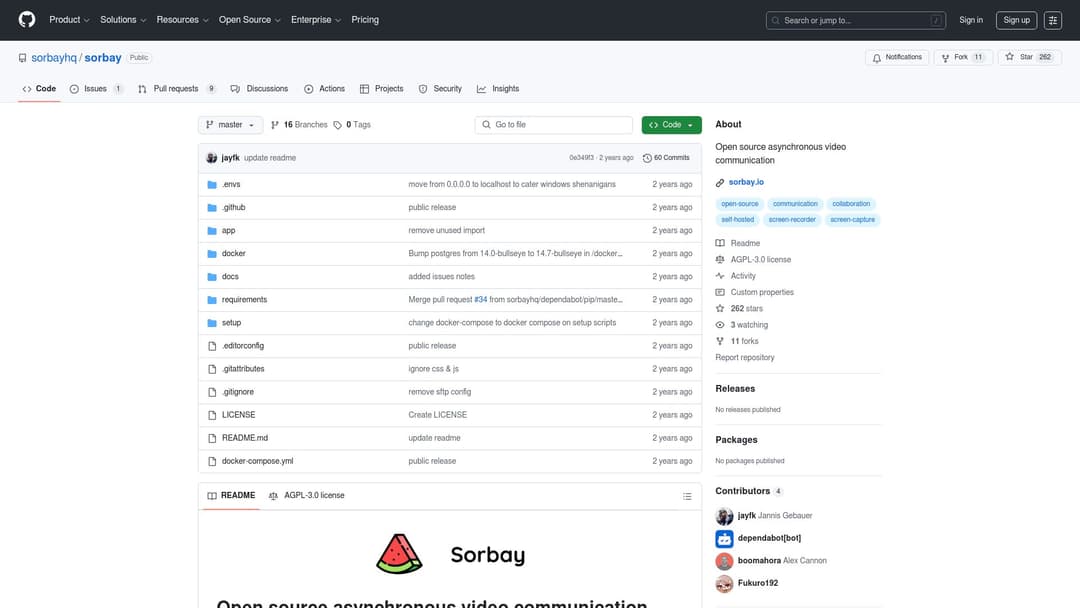Go to the GitHub home logo
The height and width of the screenshot is (608, 1080).
click(x=27, y=19)
